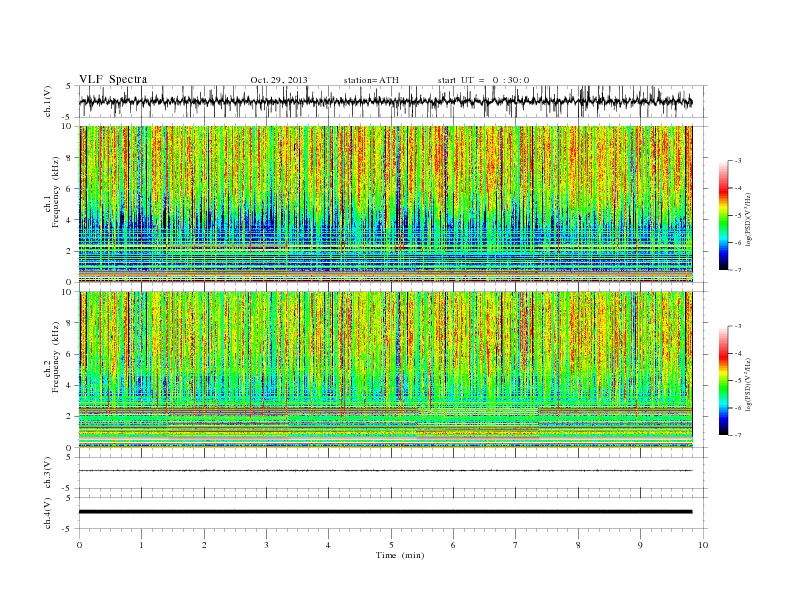Viewport: 792px width, 612px height.
Task: Click the ch.3 flat voltage trace
Action: [x=385, y=471]
